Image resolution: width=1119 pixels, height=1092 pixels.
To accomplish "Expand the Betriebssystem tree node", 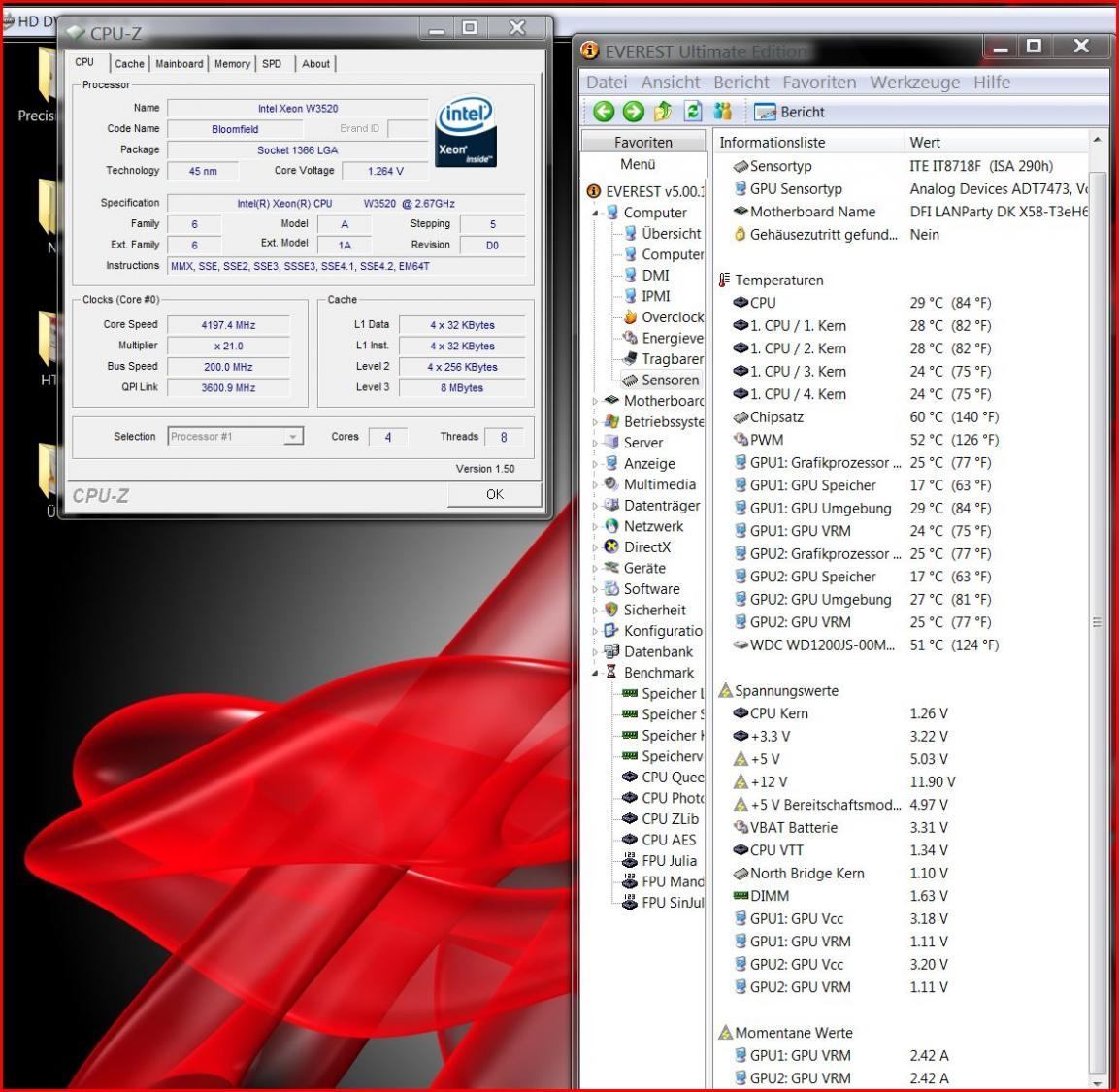I will (595, 422).
